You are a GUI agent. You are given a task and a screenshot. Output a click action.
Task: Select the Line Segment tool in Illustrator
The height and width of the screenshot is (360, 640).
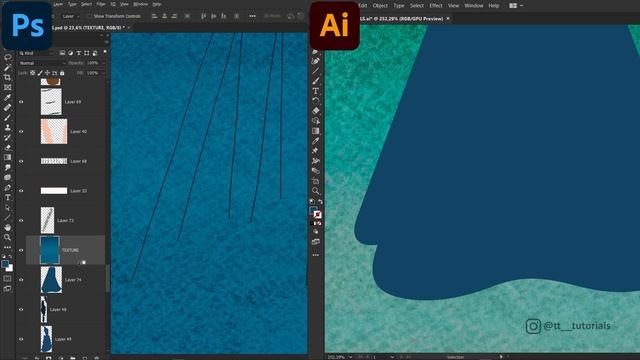coord(316,71)
